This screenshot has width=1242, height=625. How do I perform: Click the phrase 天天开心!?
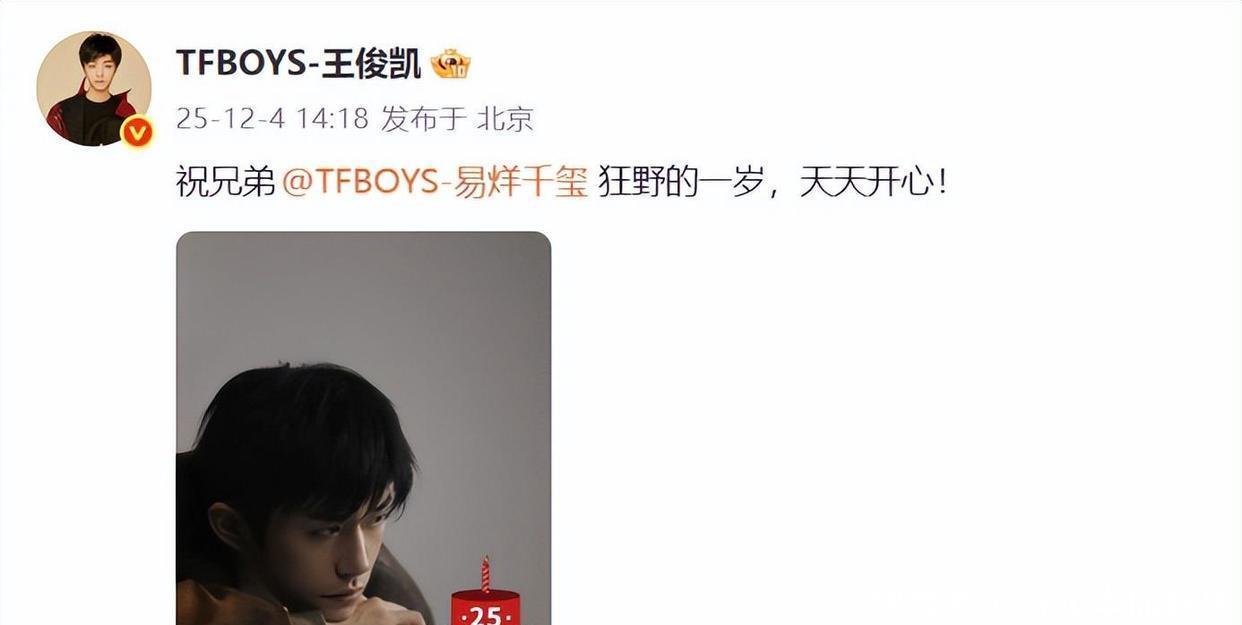click(x=872, y=182)
